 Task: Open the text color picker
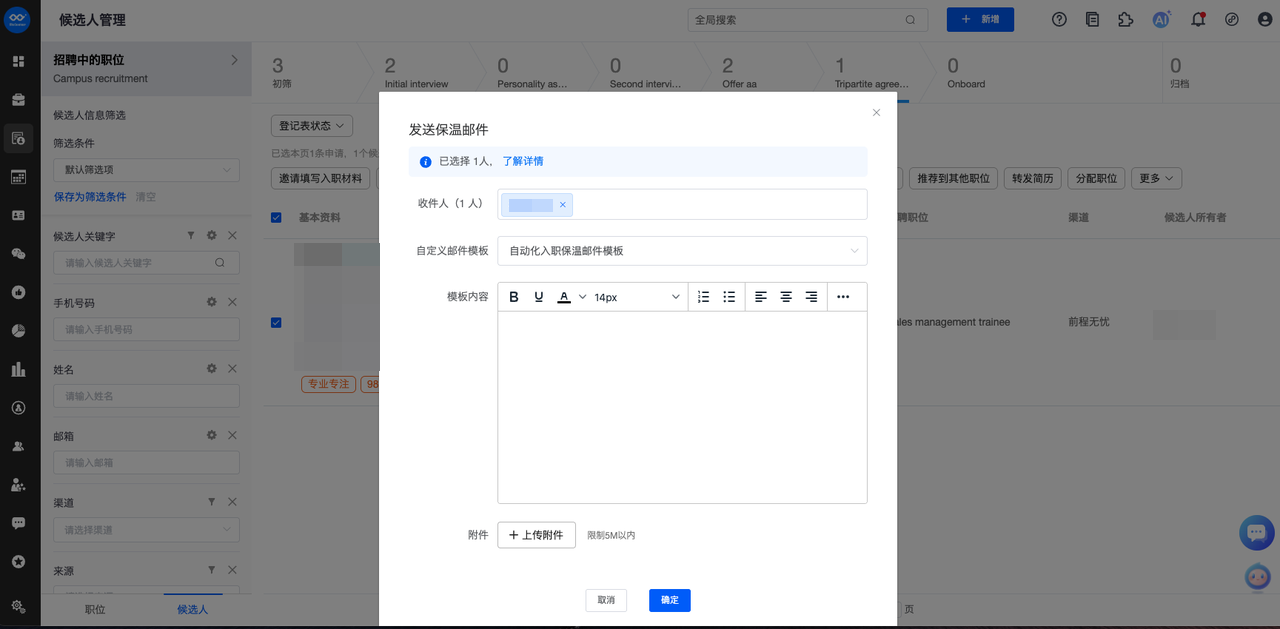[564, 297]
